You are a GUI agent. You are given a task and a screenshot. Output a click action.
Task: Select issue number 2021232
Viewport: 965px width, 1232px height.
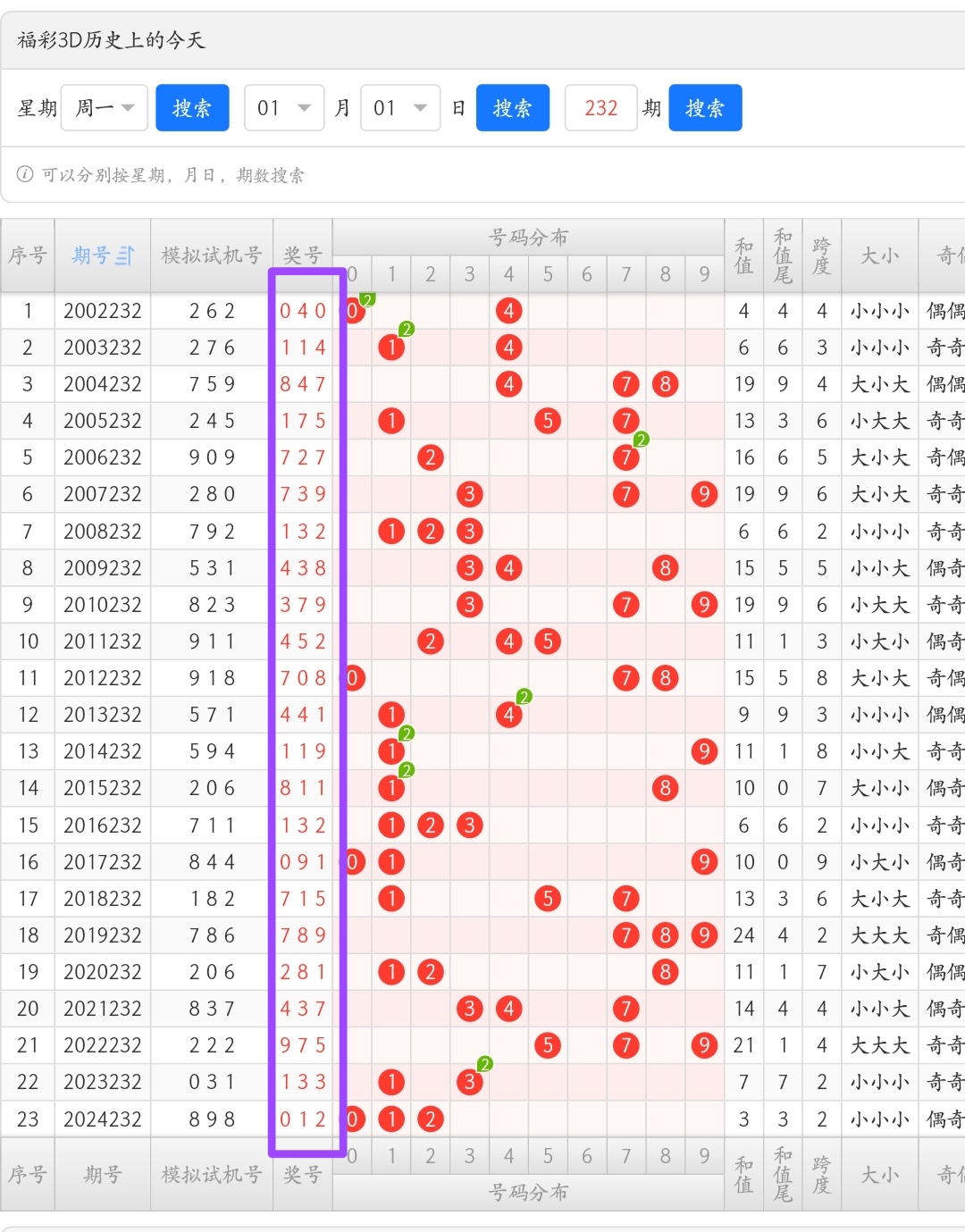(x=103, y=1009)
